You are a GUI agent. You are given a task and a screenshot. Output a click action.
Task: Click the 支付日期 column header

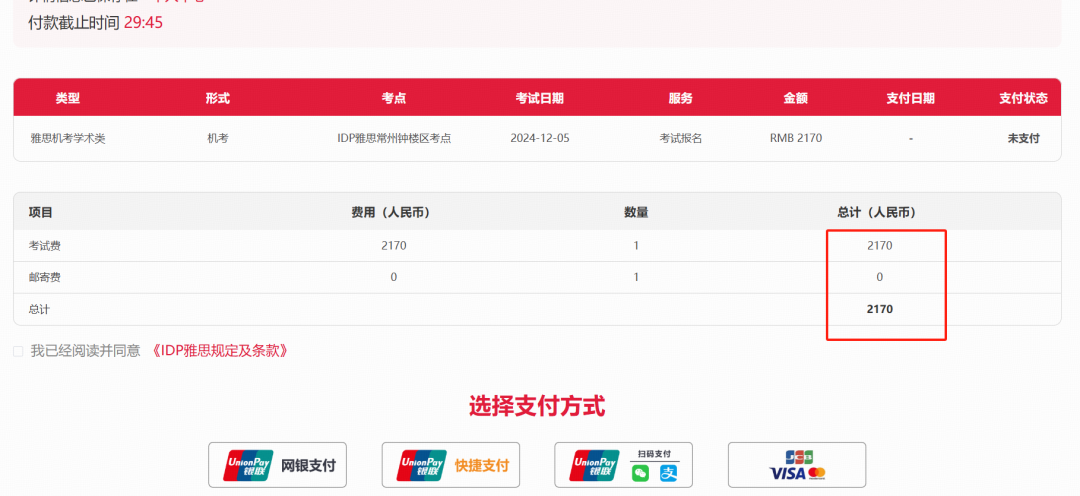click(x=911, y=98)
